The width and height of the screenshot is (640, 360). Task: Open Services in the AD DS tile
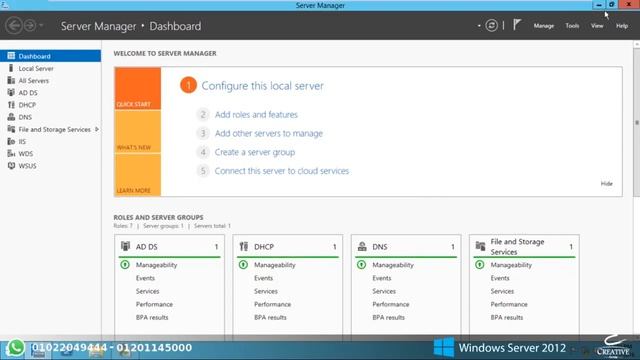point(147,291)
